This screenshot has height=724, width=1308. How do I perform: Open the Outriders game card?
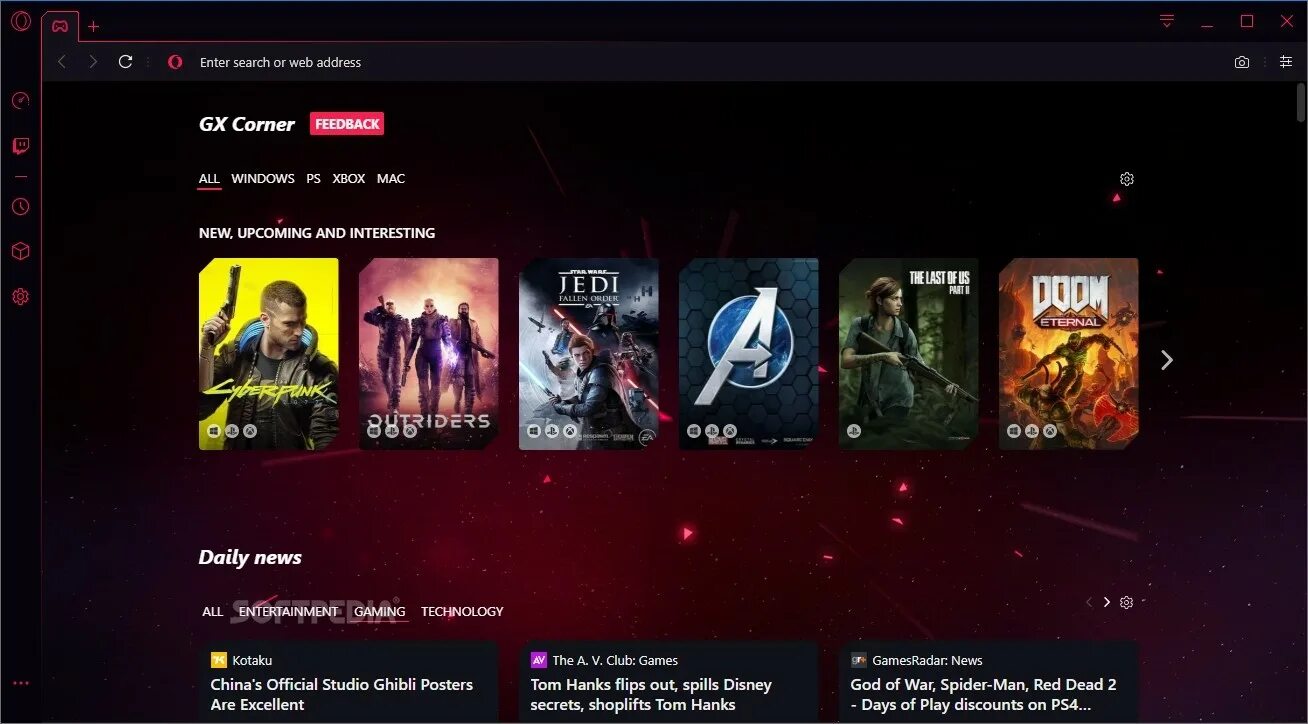click(429, 354)
